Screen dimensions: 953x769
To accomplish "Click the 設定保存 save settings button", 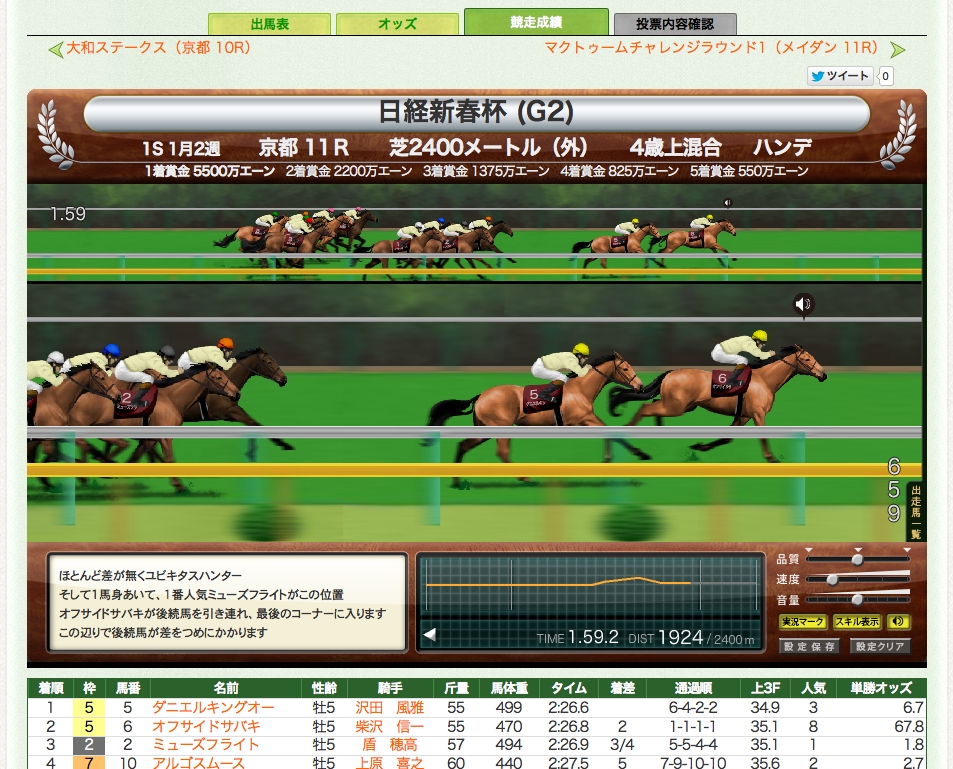I will tap(809, 647).
